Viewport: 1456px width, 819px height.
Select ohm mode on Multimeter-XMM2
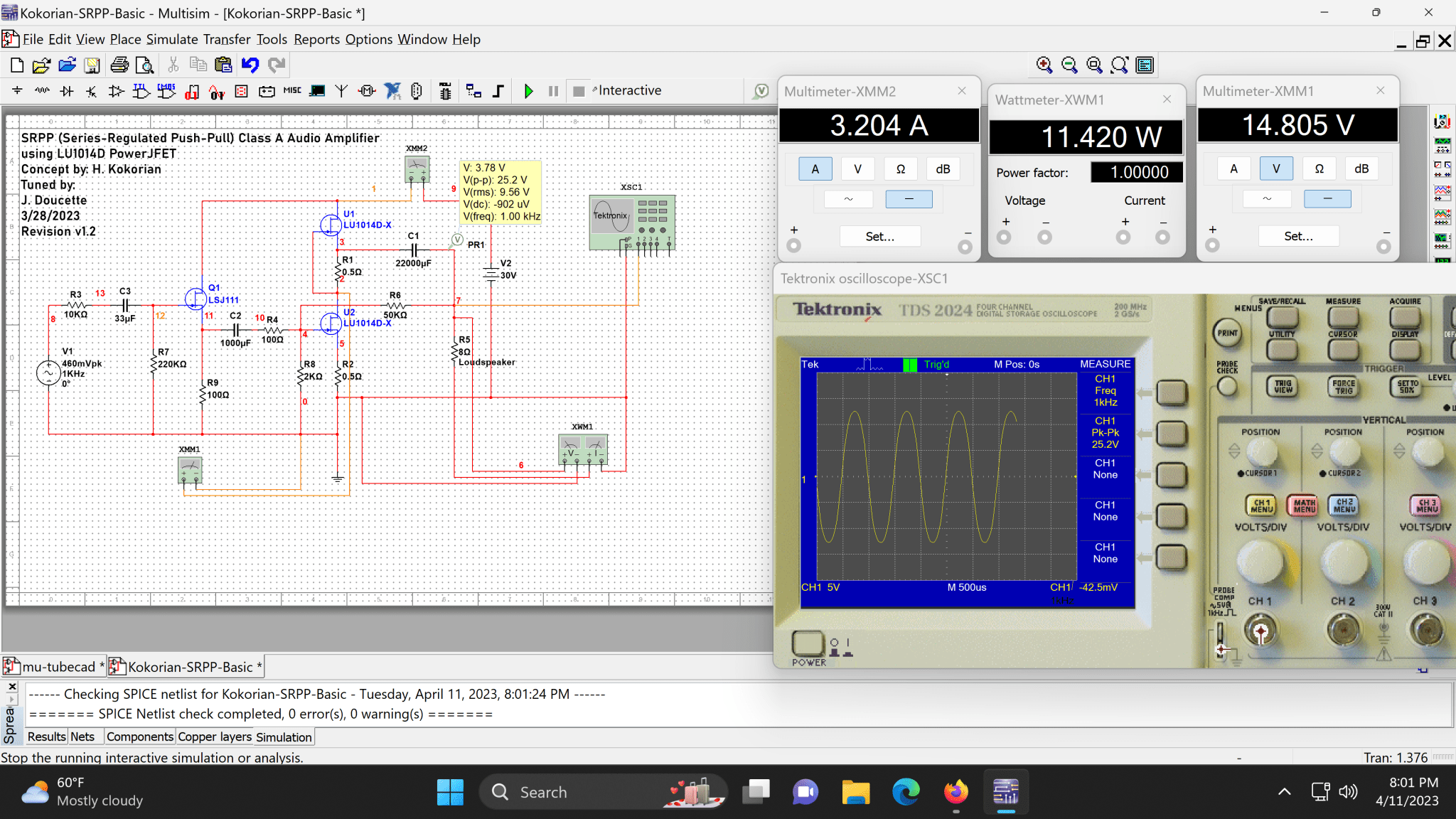tap(900, 169)
